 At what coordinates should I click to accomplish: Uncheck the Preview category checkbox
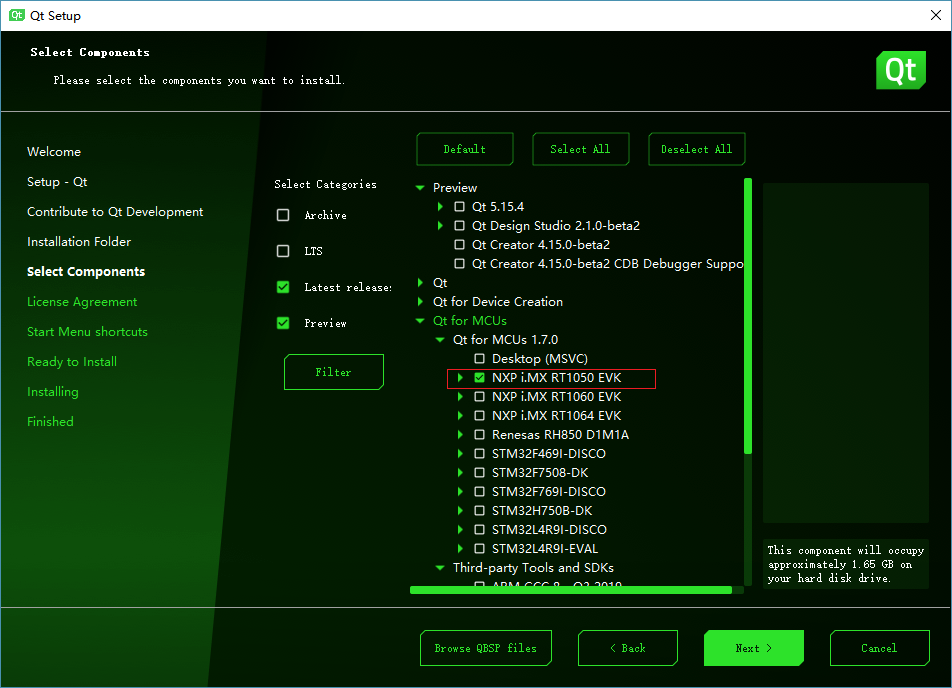pos(283,322)
